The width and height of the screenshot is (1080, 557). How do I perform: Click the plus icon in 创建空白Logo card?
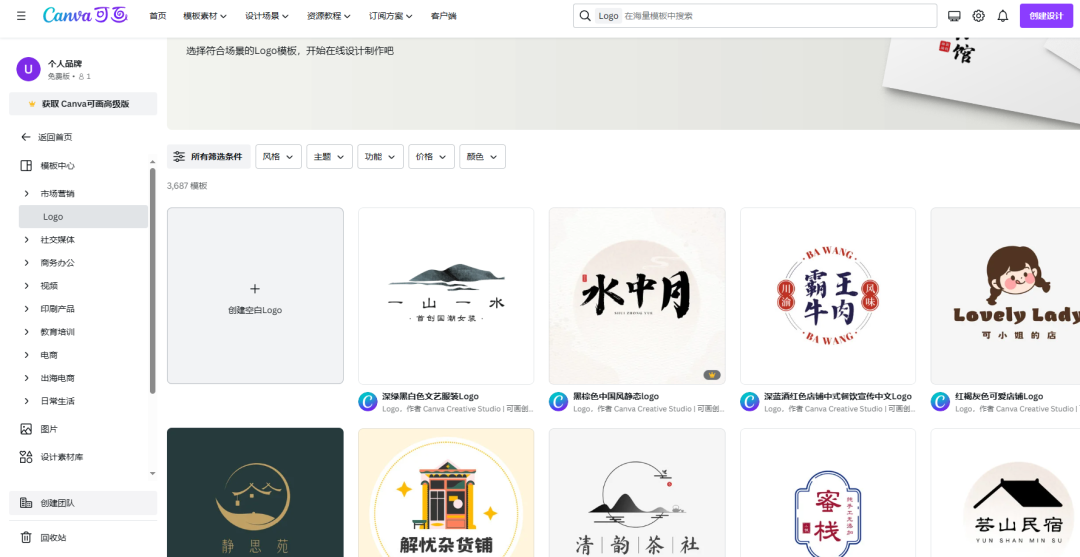(255, 288)
